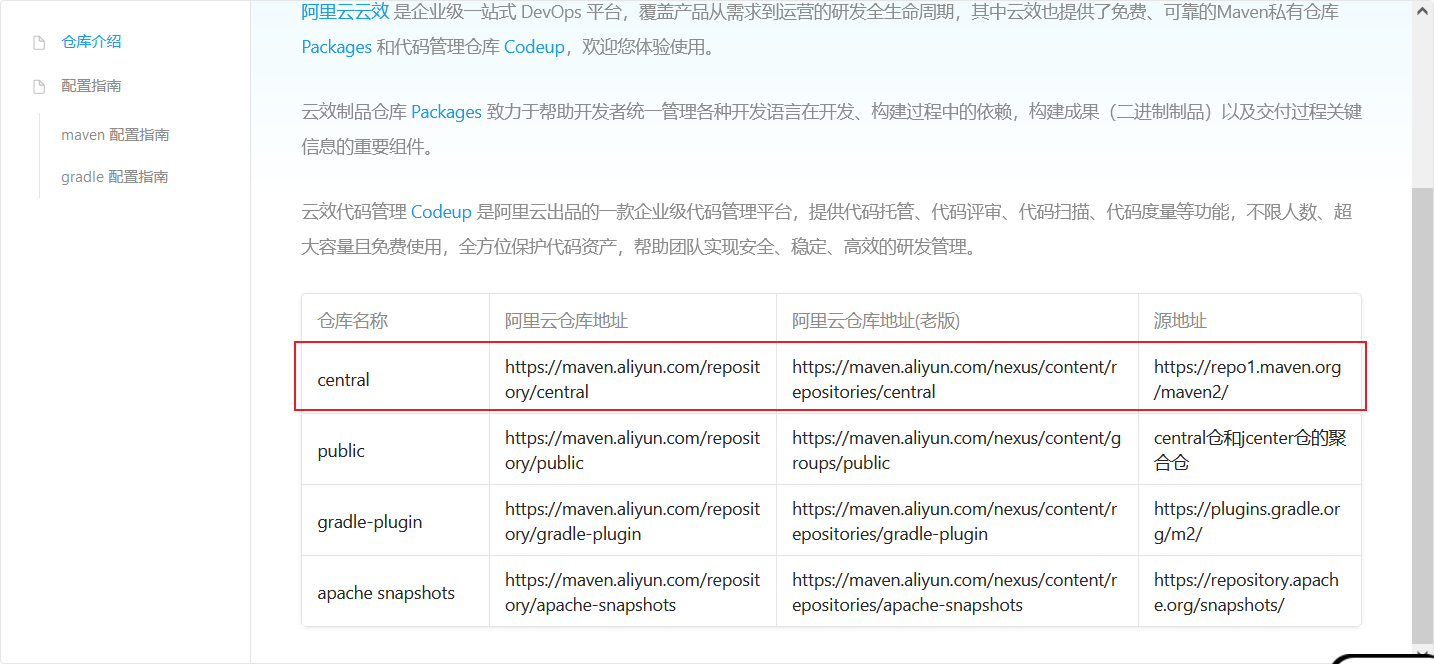Click the repository/public Aliyun address
This screenshot has width=1434, height=664.
(x=633, y=451)
